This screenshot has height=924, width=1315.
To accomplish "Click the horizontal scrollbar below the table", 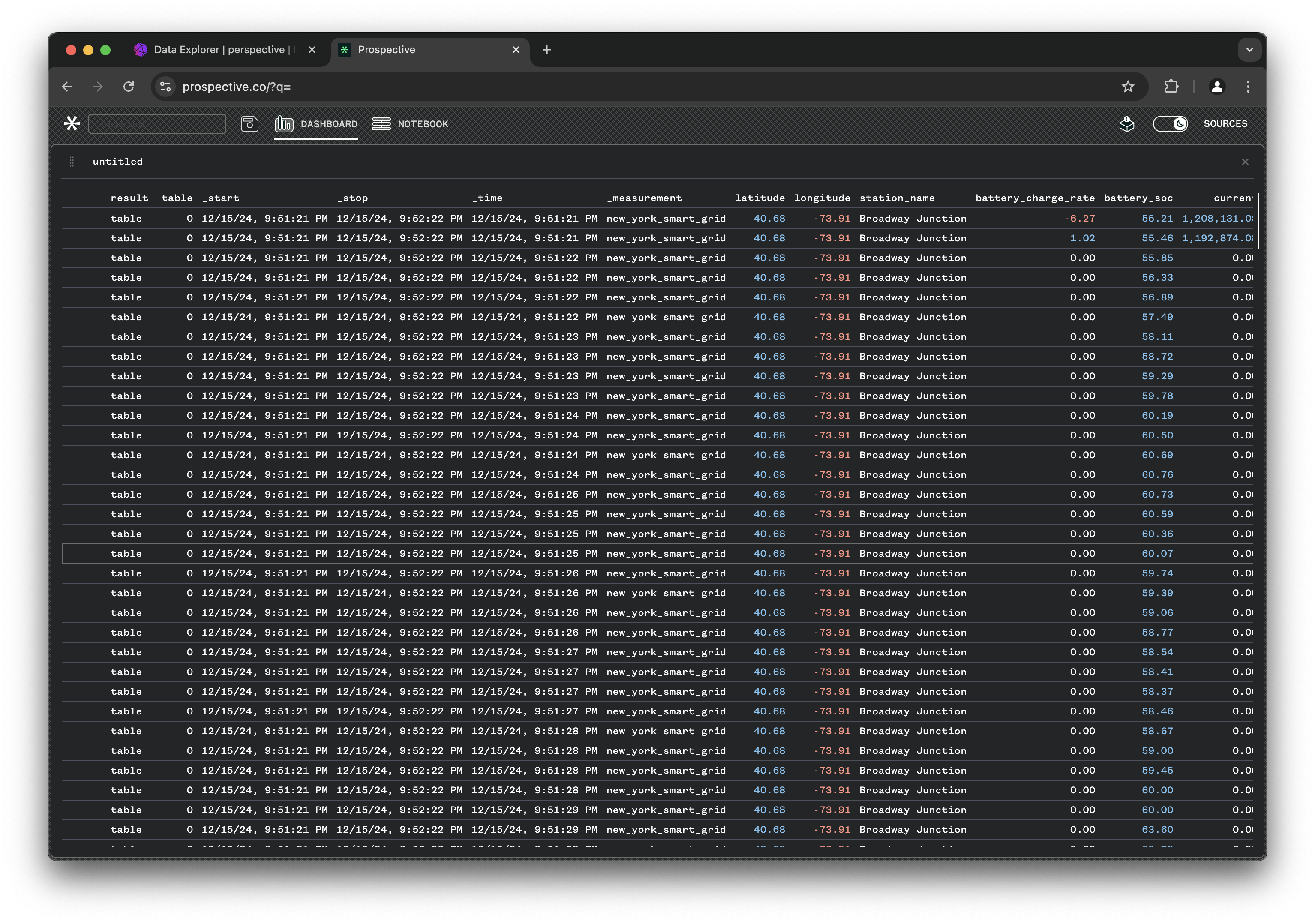I will 506,852.
